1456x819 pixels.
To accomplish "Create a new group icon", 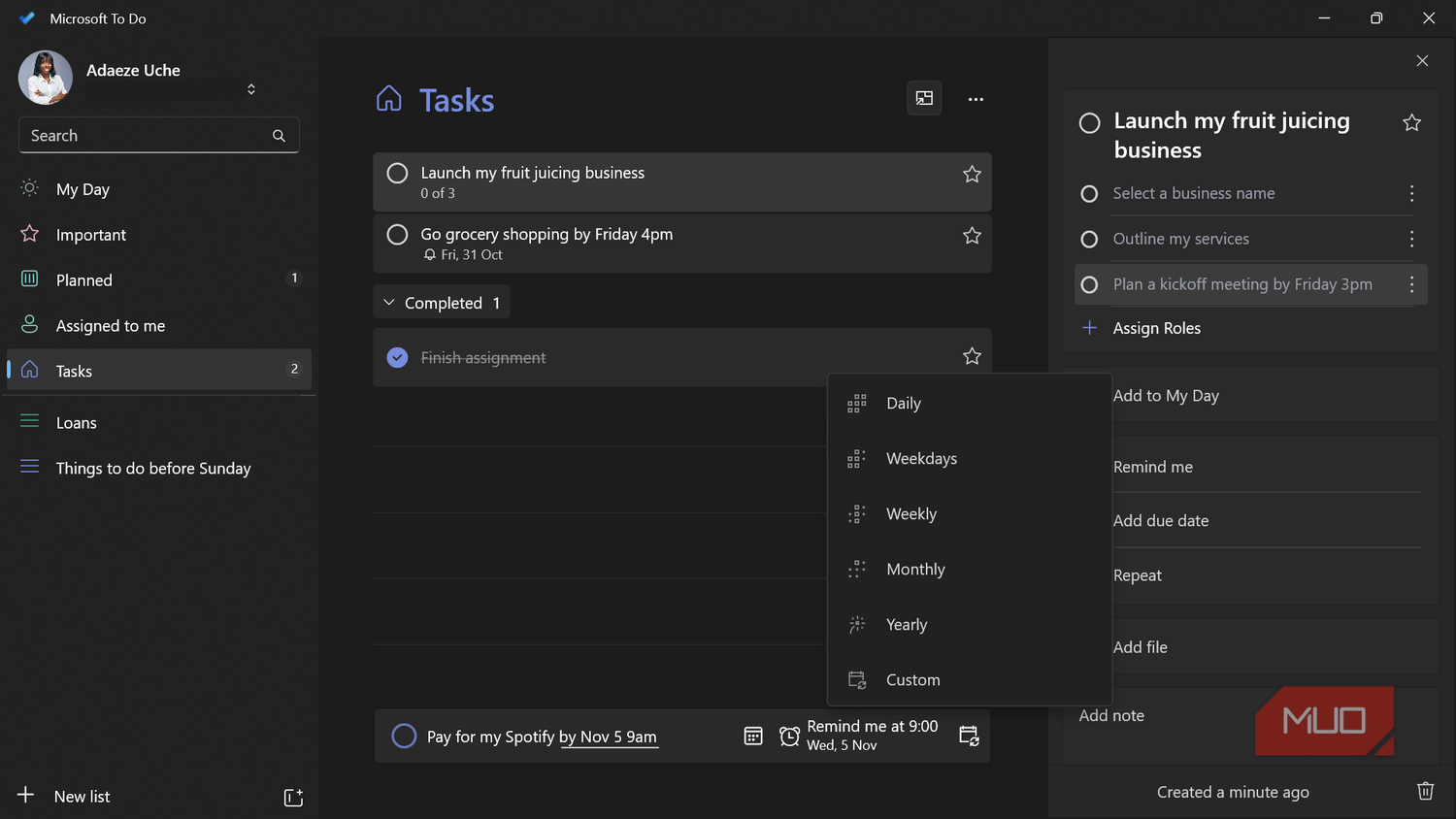I will [293, 797].
